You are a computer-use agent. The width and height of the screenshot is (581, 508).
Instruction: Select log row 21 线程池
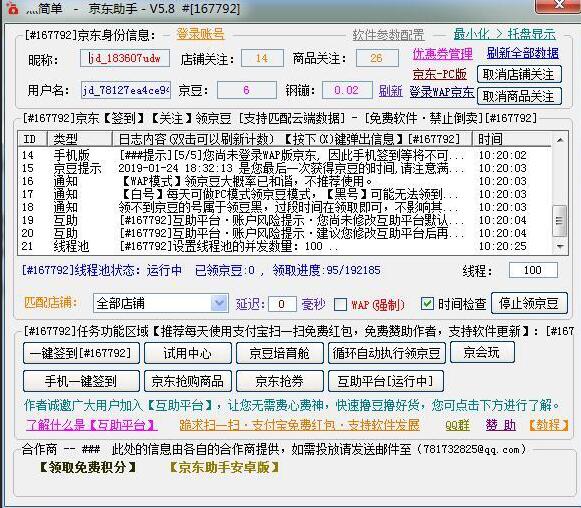tap(285, 246)
